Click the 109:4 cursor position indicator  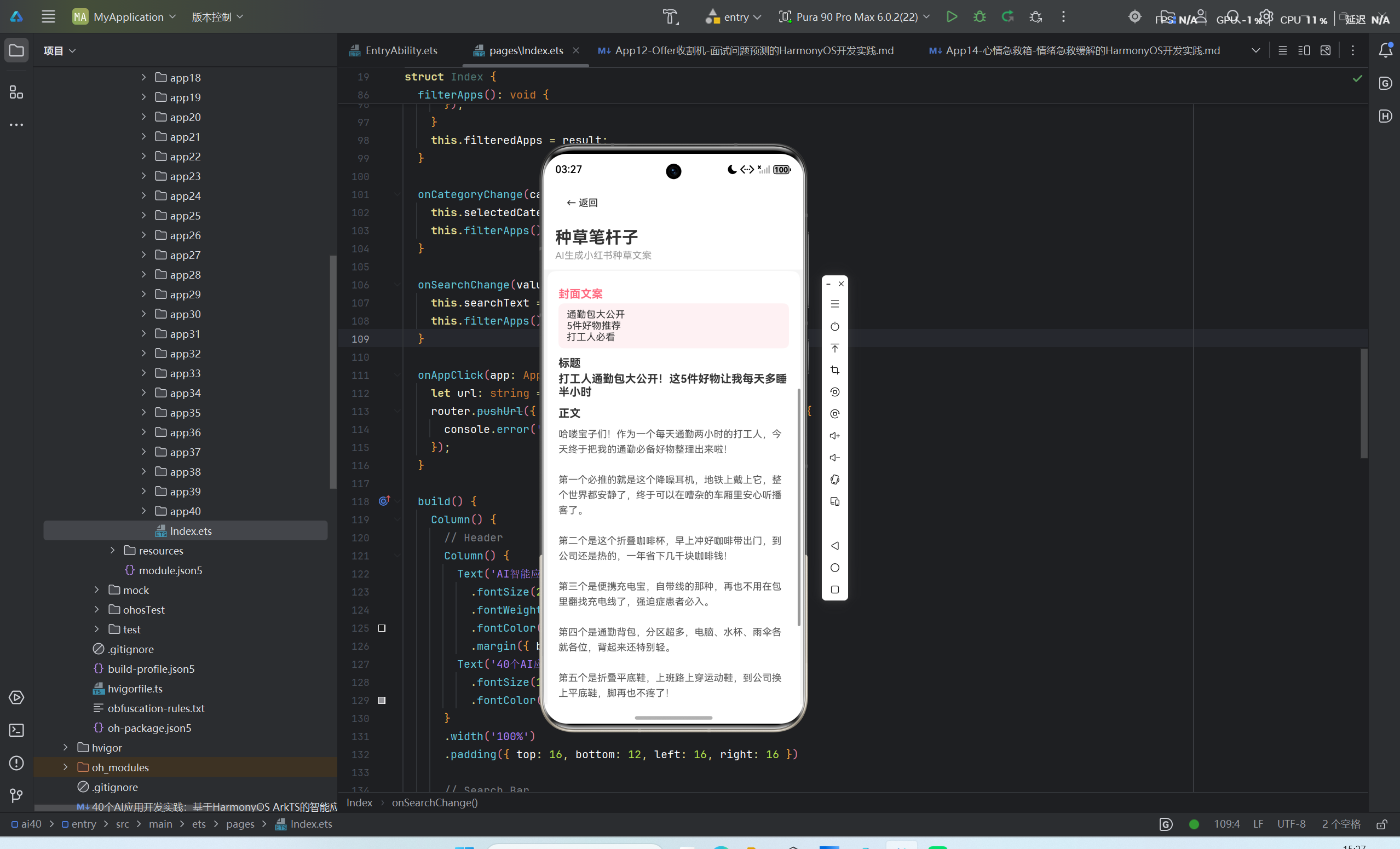coord(1226,824)
